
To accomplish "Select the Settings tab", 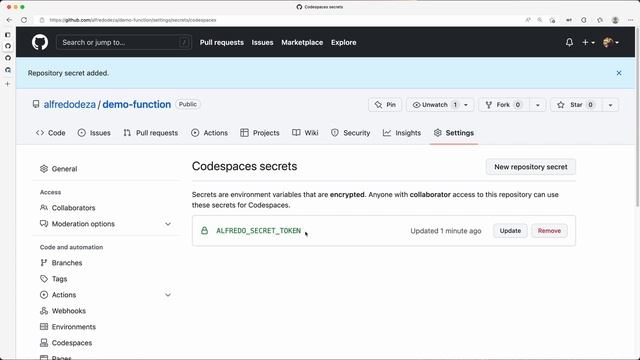I will 454,133.
